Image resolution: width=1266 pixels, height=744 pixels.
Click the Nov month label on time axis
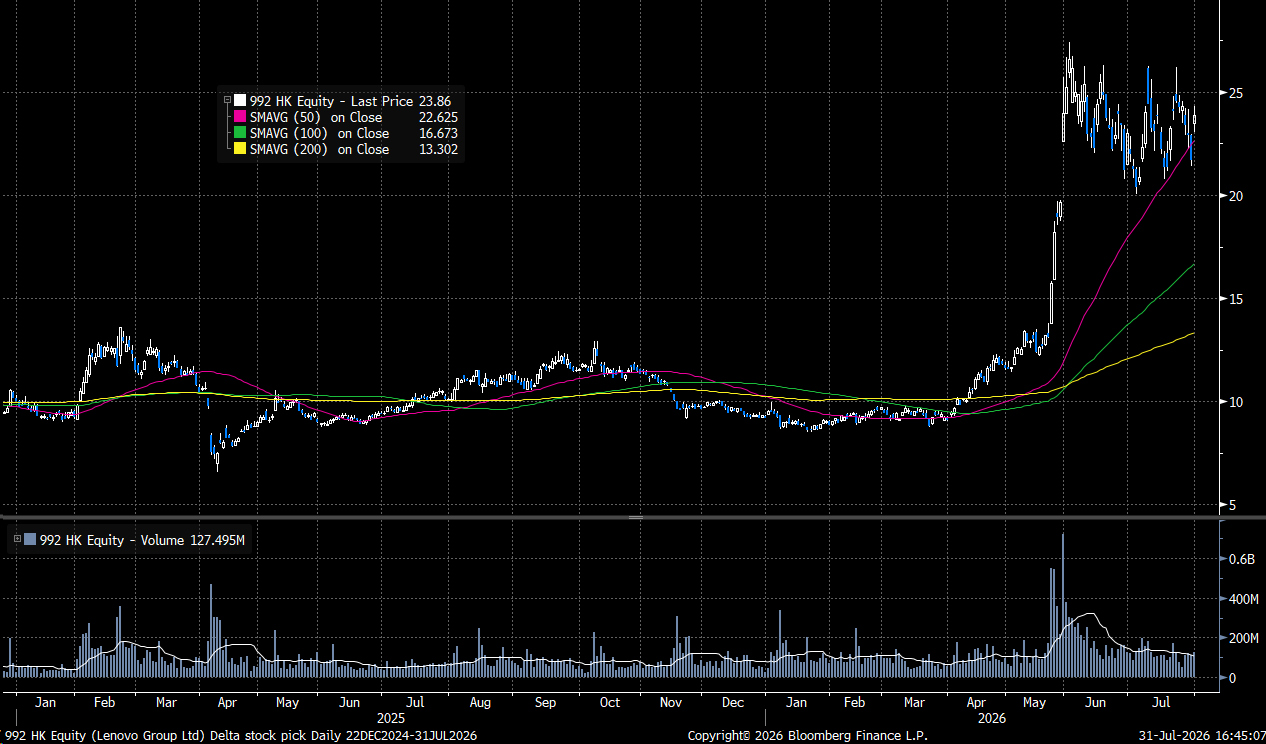672,703
